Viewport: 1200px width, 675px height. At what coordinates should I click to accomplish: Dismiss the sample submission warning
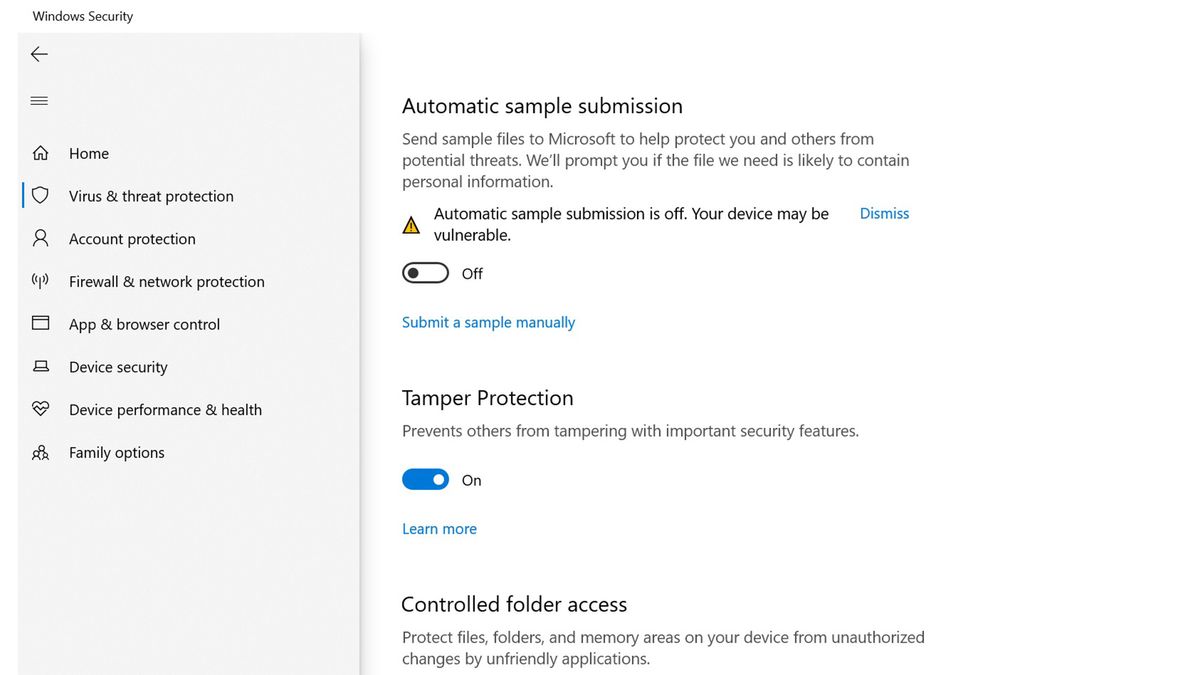[883, 213]
